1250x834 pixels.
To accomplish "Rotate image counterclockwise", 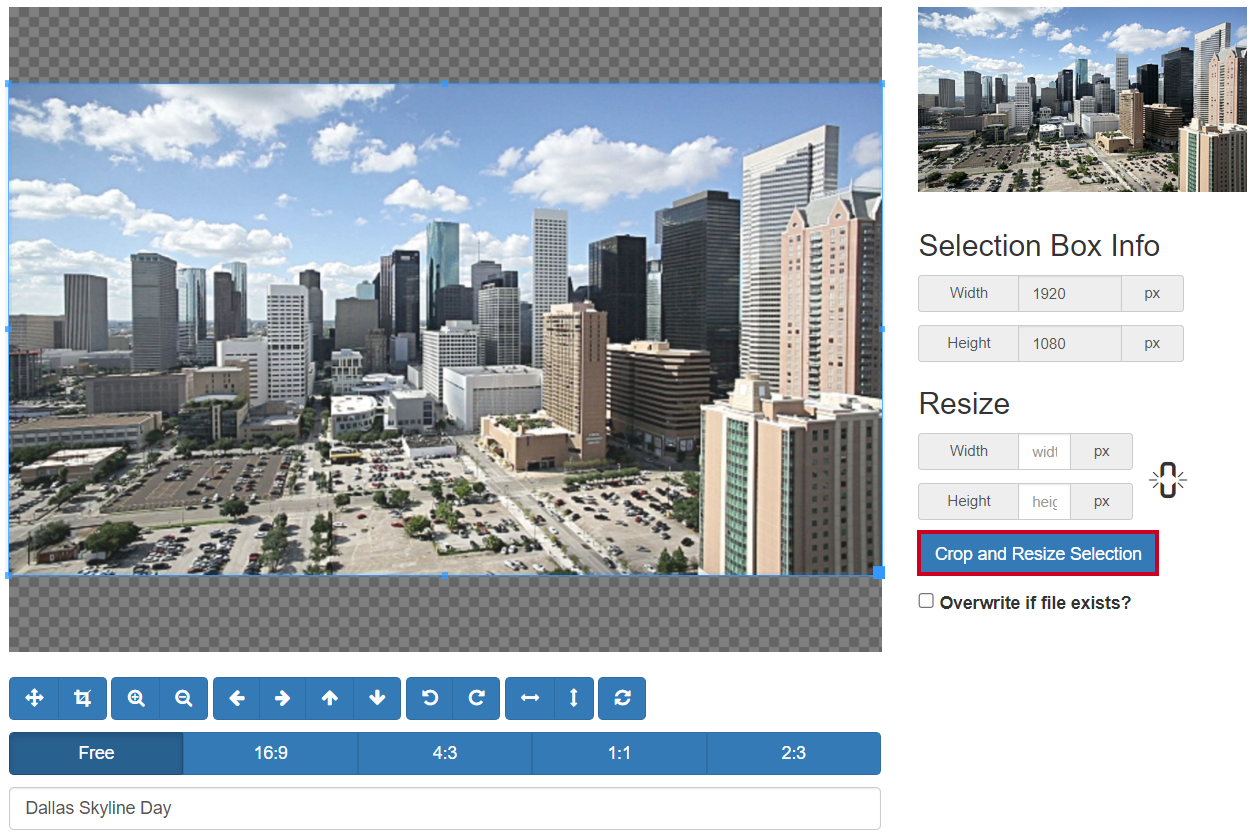I will pos(430,698).
